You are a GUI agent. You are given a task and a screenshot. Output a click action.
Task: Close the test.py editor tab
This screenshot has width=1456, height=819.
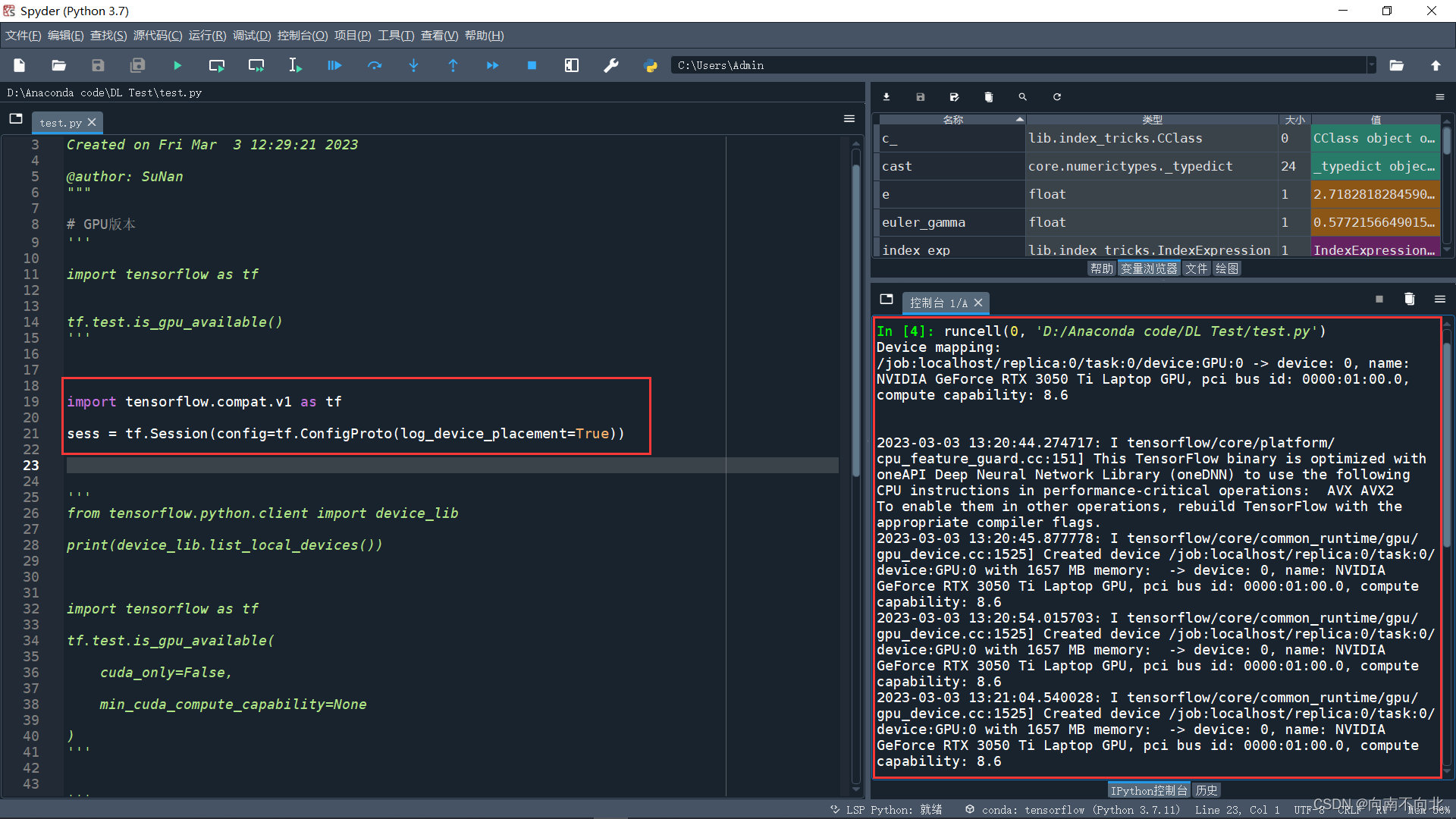[x=92, y=122]
